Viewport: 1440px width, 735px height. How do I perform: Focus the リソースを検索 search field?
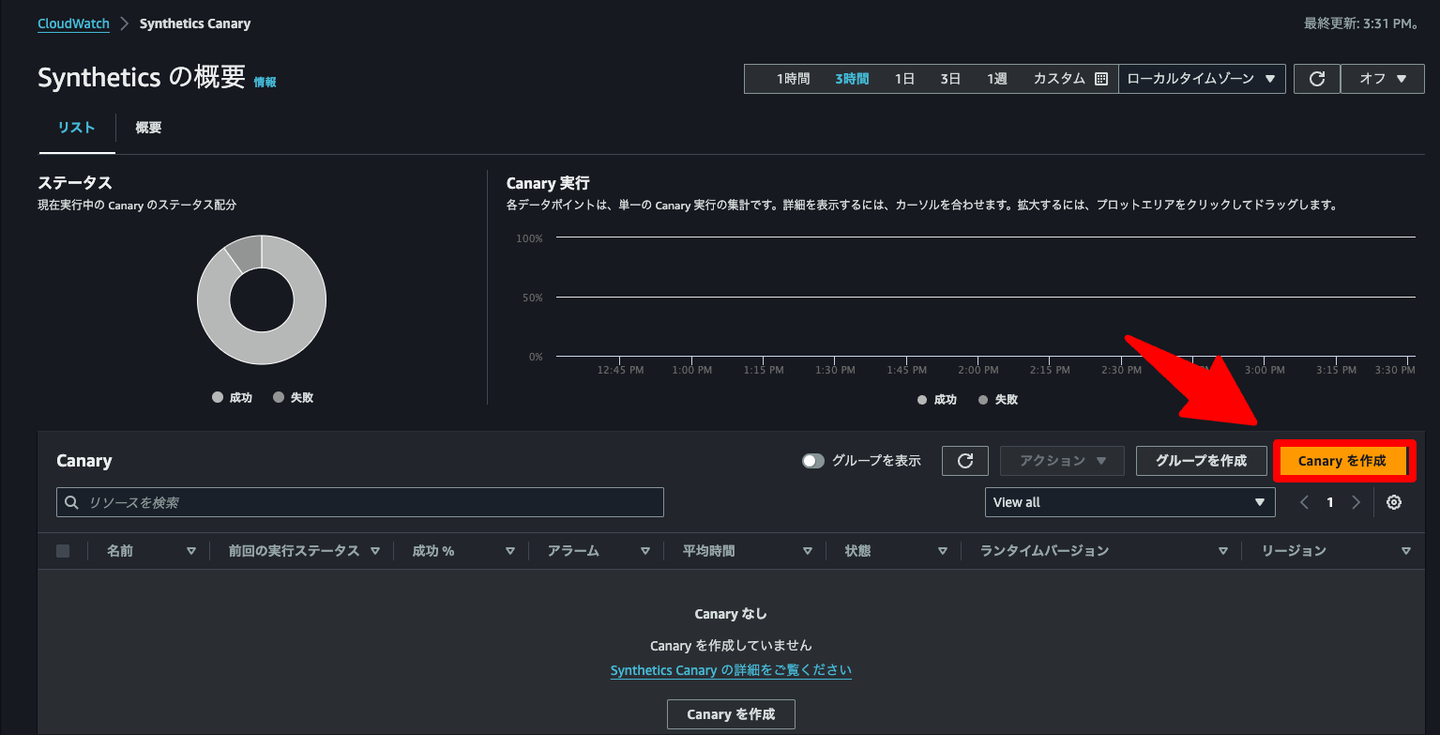360,503
